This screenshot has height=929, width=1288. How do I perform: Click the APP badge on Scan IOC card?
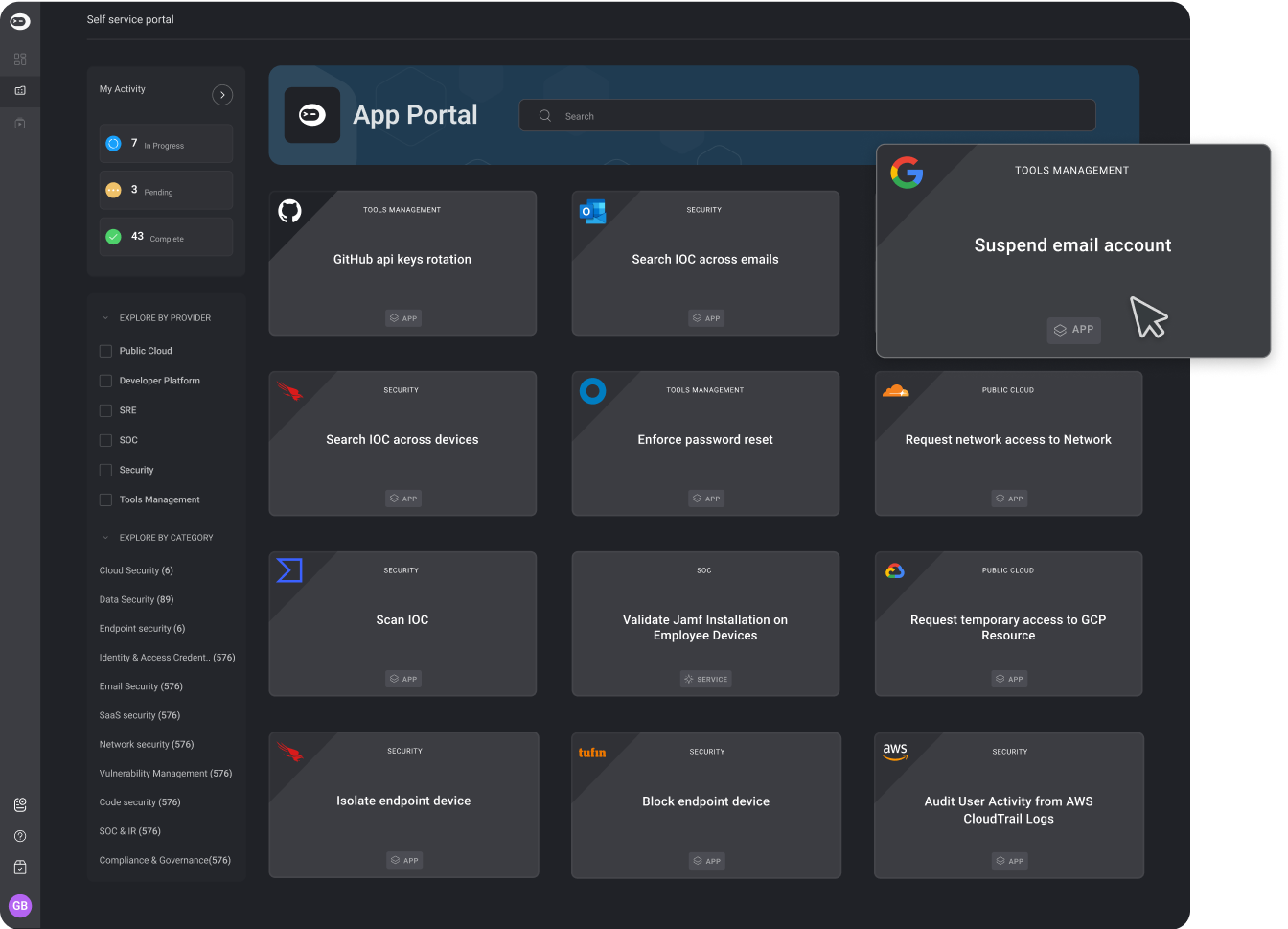click(x=402, y=679)
